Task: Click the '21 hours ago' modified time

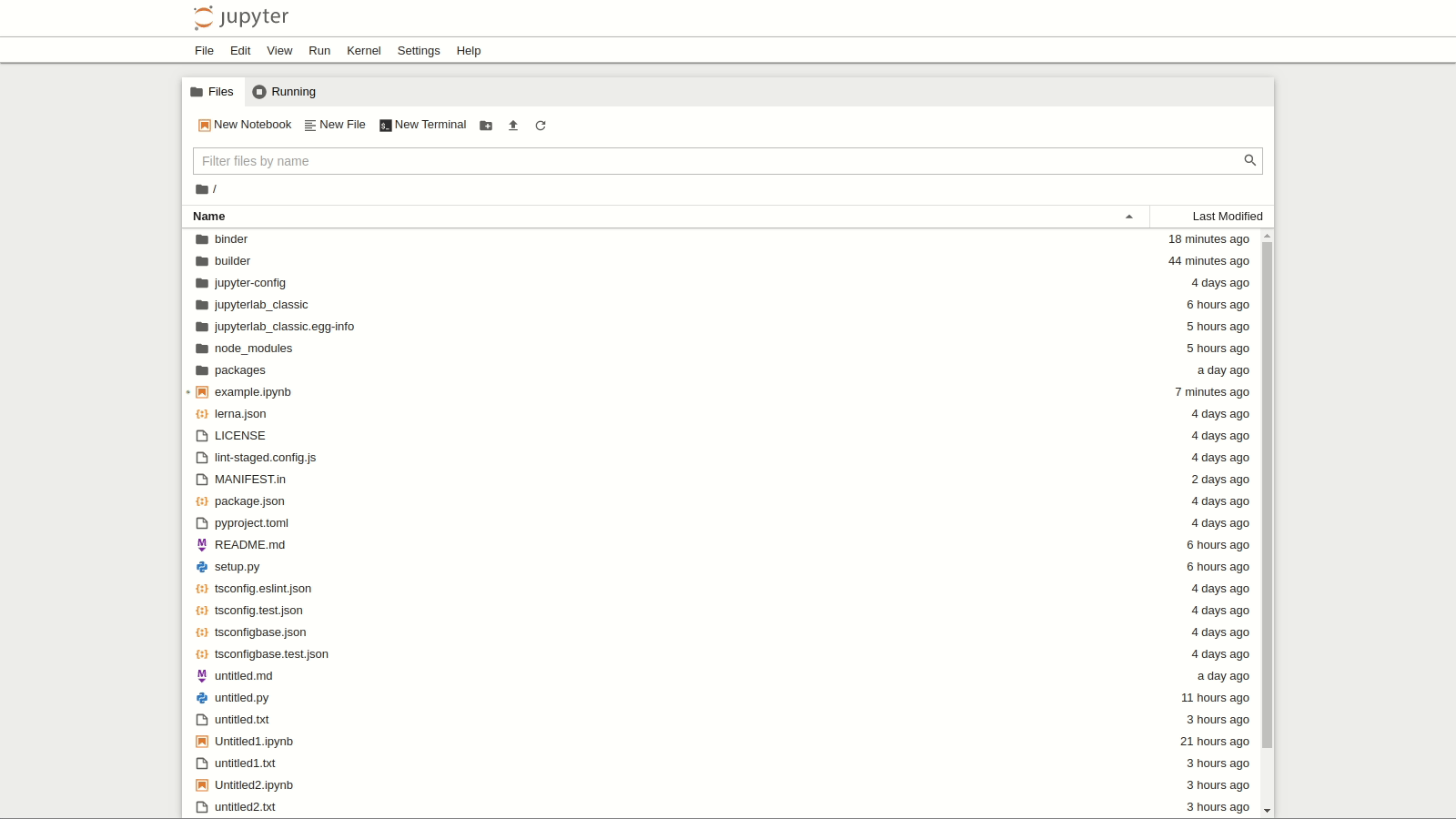Action: point(1215,742)
